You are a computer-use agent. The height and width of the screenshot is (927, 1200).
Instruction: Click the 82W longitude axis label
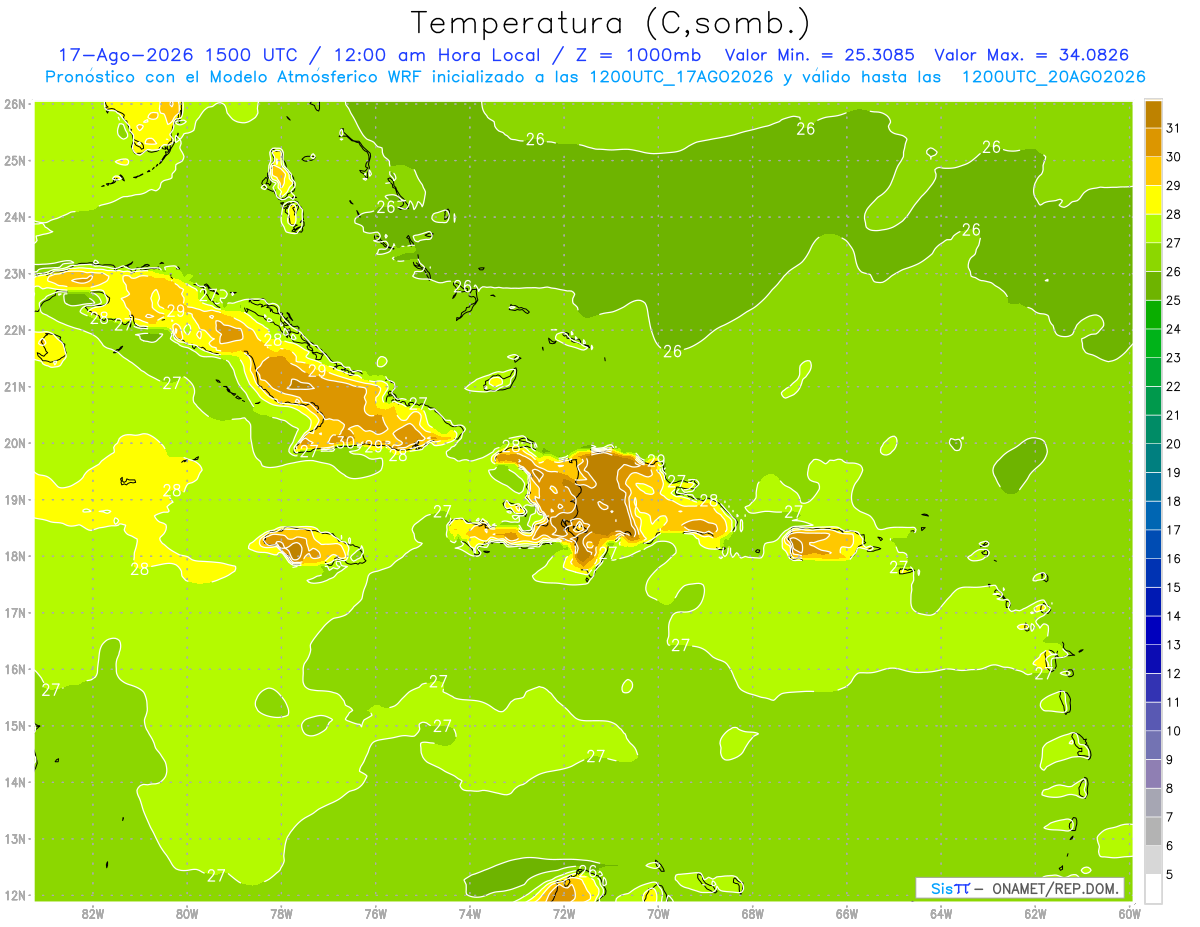point(92,913)
